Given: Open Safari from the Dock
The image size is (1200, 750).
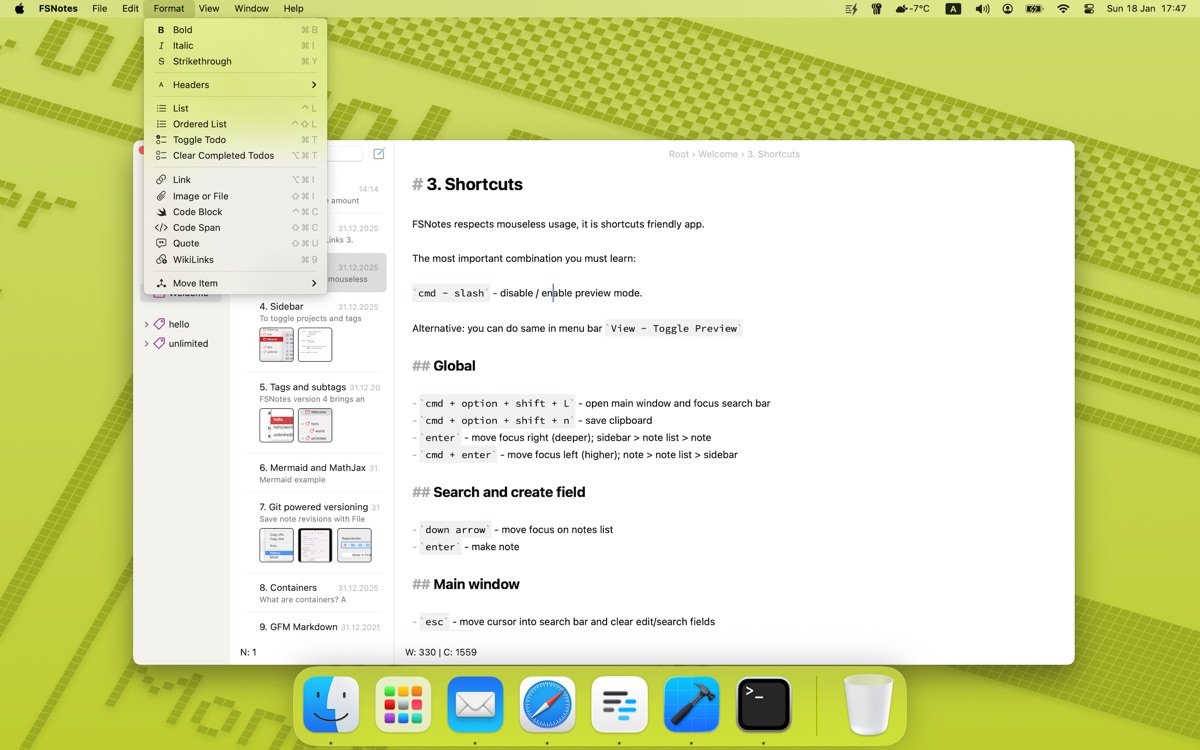Looking at the screenshot, I should click(547, 704).
